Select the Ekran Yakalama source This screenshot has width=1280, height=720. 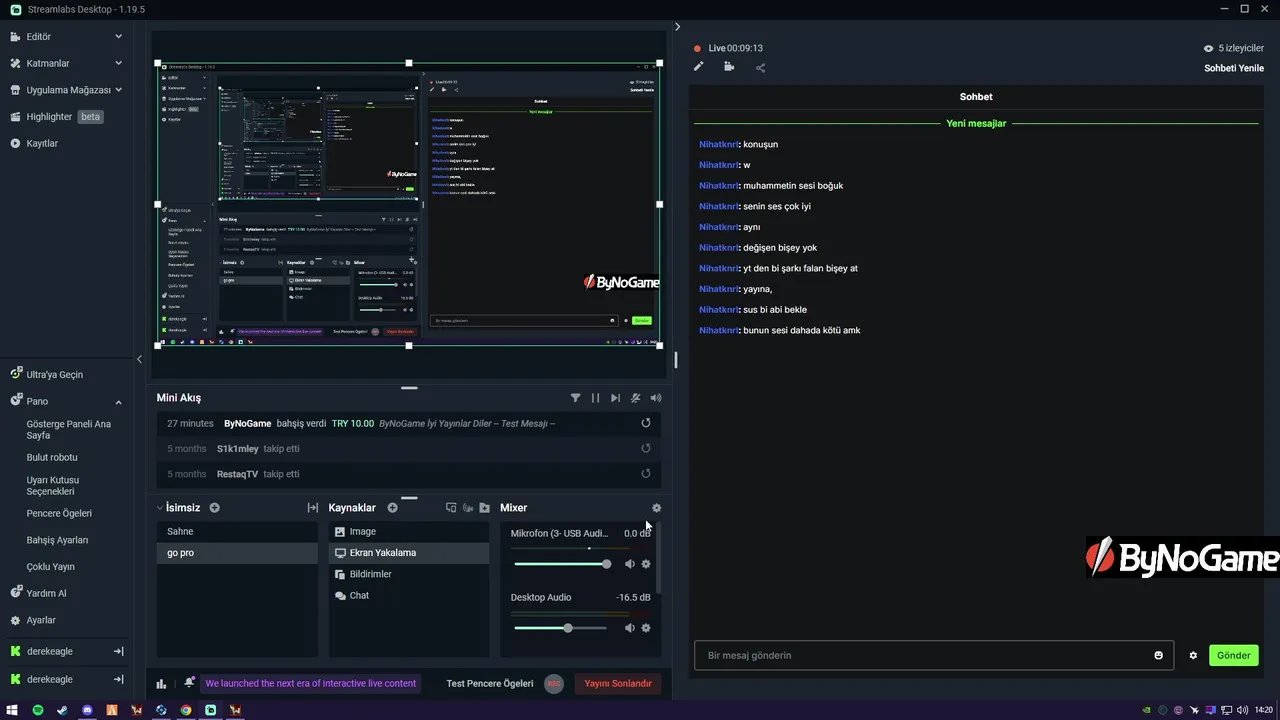(x=409, y=553)
